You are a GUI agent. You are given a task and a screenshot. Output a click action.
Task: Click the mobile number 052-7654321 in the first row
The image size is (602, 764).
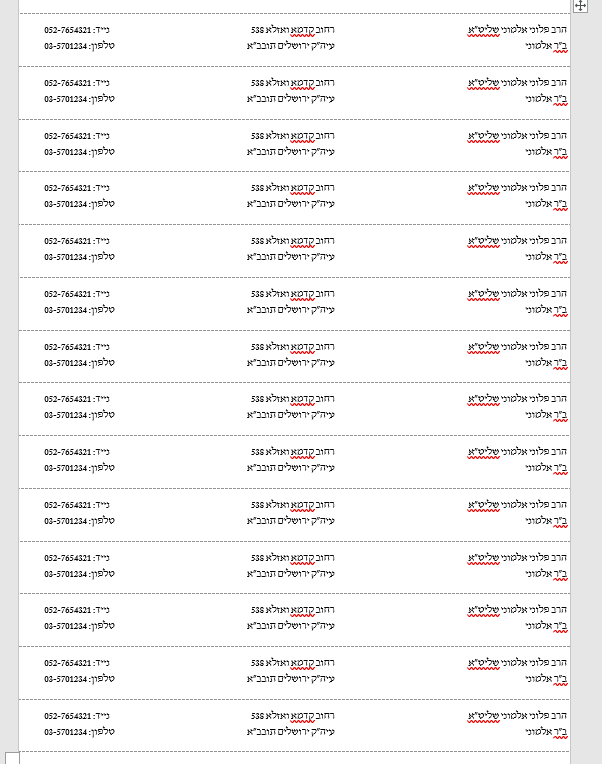click(x=68, y=30)
